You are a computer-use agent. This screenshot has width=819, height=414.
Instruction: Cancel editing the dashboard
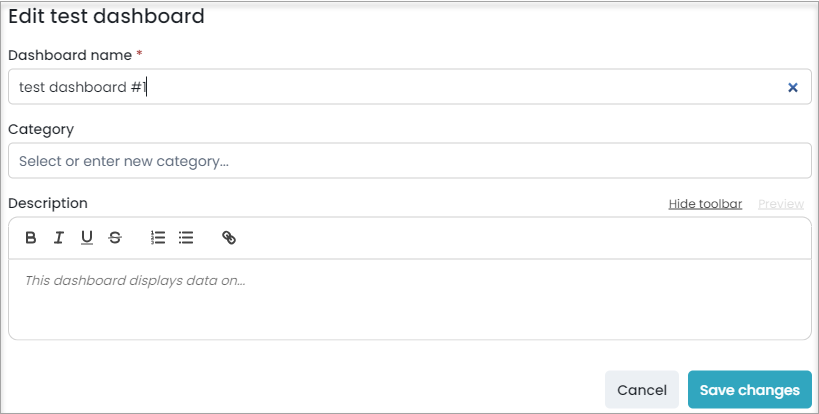point(642,390)
